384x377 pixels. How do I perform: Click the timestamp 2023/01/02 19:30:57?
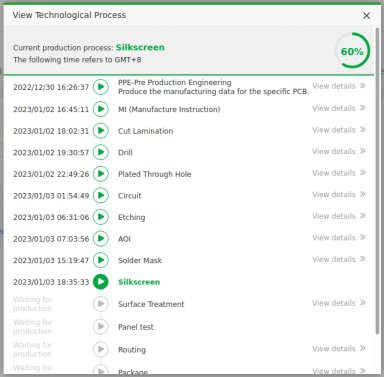click(x=51, y=153)
